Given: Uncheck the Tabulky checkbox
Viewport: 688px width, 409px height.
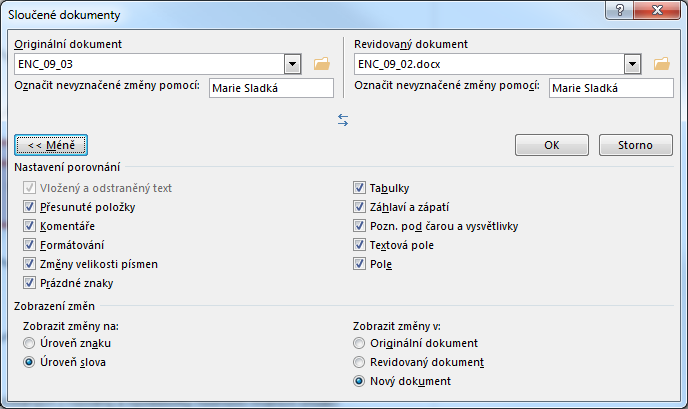Looking at the screenshot, I should [x=359, y=188].
